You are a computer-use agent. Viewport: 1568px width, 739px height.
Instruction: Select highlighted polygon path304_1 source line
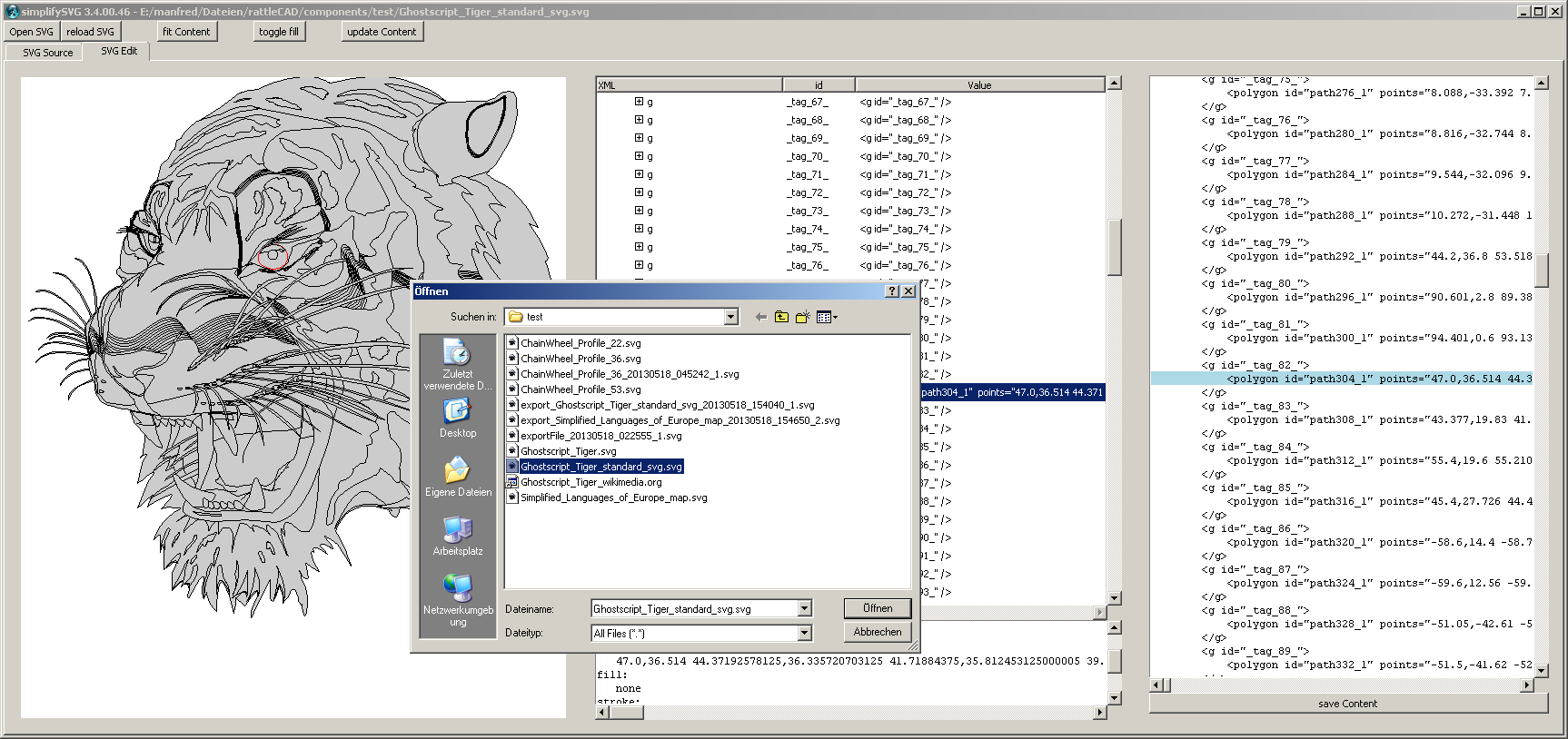coord(1342,379)
